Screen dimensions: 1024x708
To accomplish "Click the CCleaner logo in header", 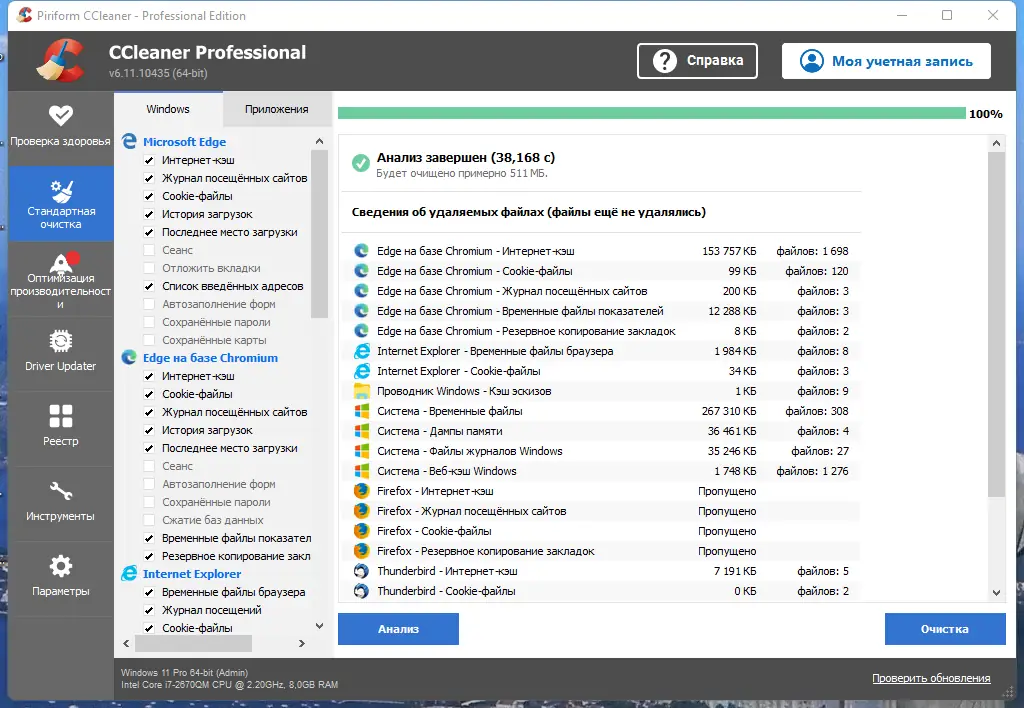I will [61, 60].
